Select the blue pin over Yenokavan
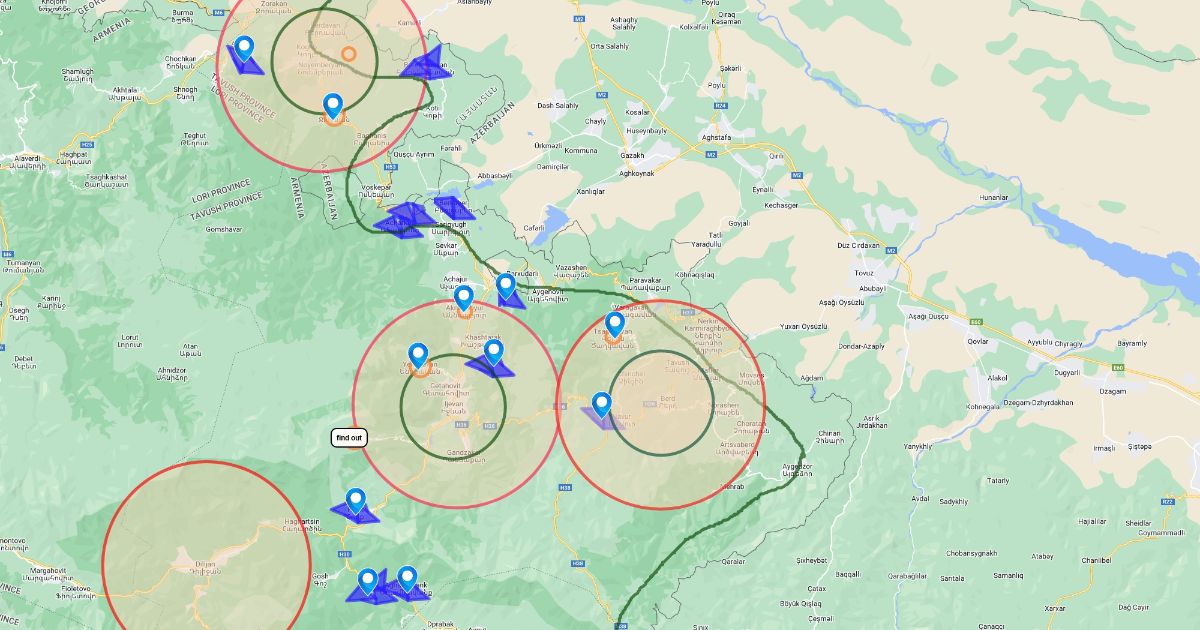 pos(419,356)
